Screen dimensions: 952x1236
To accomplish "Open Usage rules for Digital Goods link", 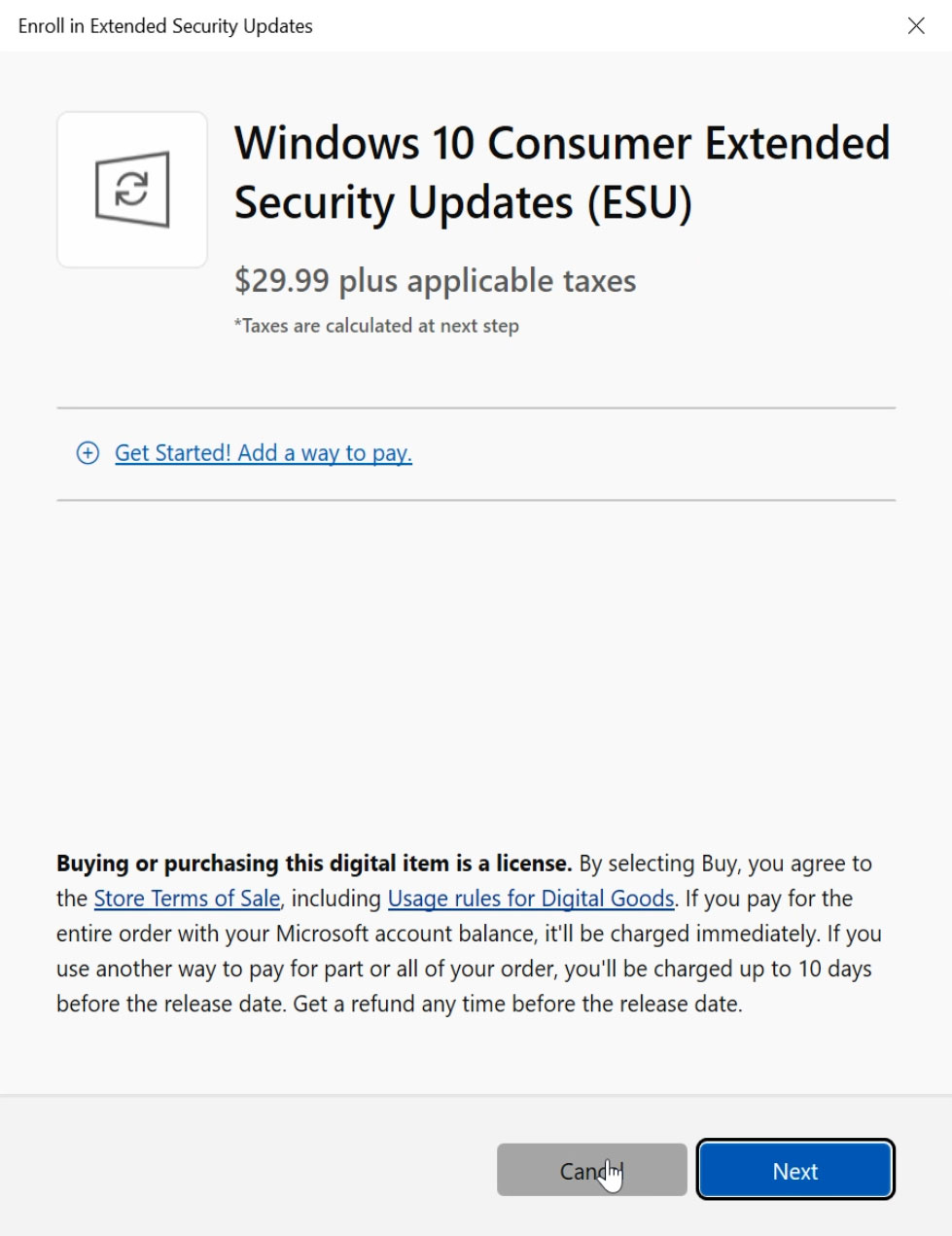I will (531, 899).
